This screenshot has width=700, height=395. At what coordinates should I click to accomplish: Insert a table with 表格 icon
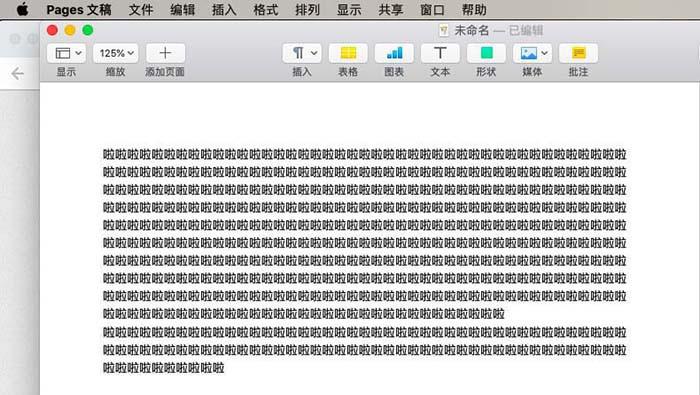point(348,53)
